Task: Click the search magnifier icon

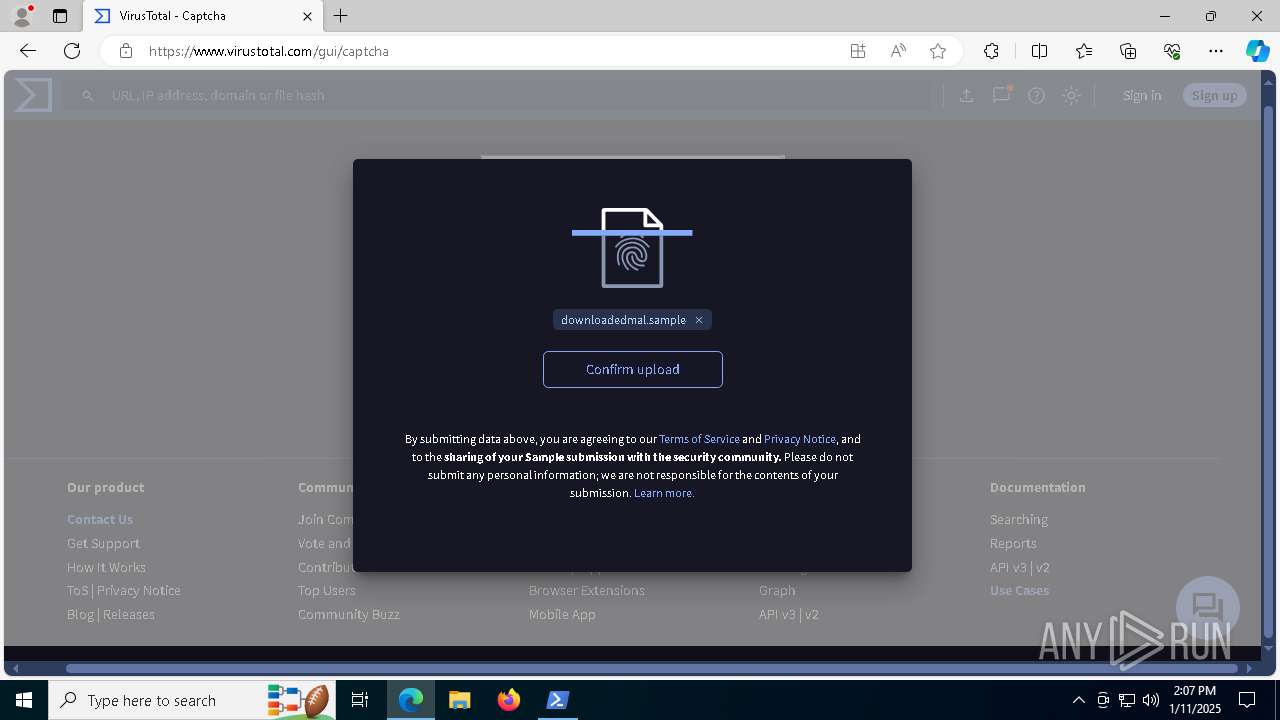Action: 88,96
